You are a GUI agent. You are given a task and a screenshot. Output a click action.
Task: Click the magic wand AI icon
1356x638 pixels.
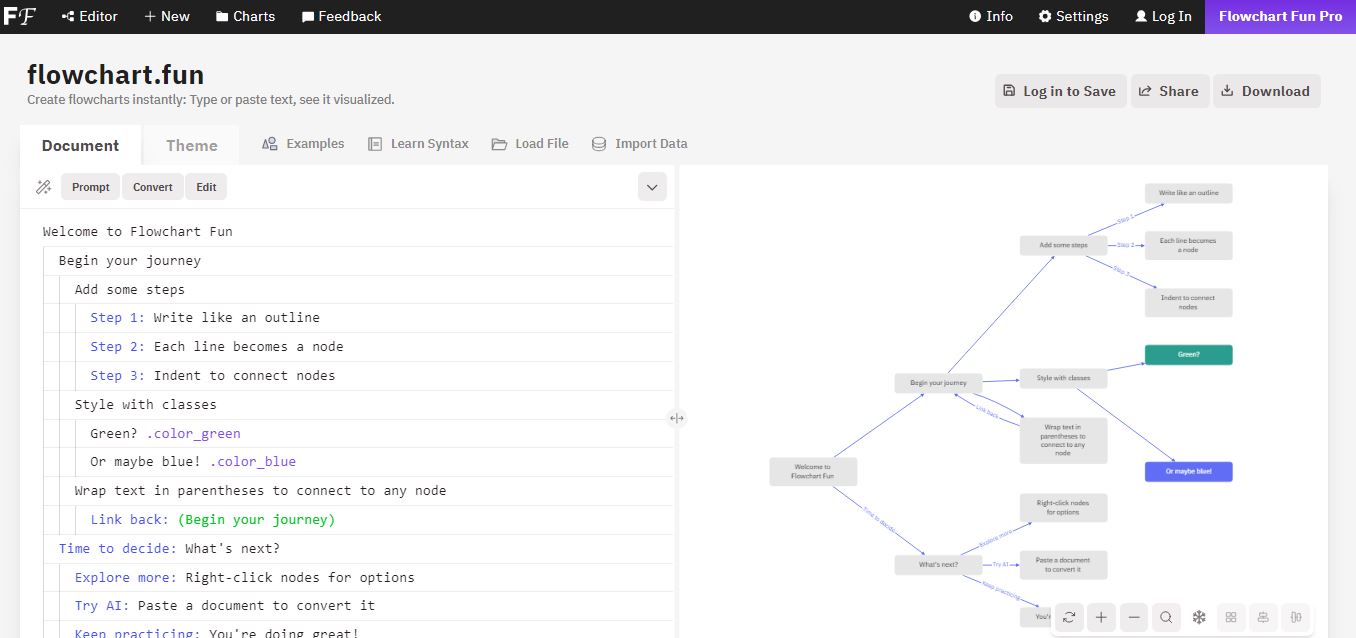(43, 187)
